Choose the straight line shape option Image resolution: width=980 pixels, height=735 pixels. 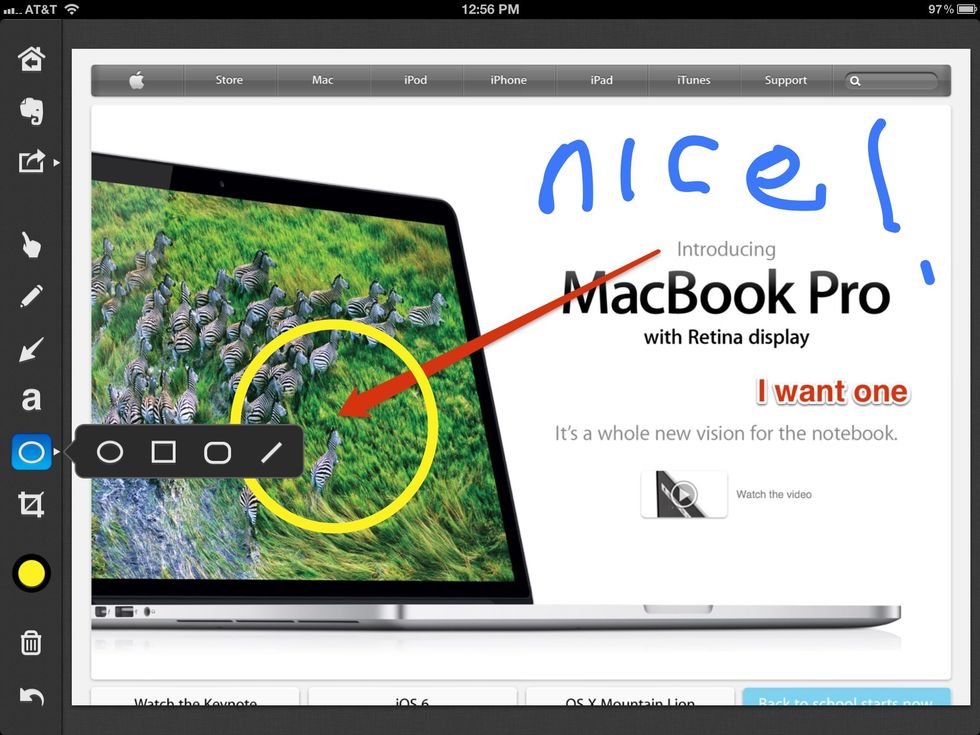coord(271,453)
